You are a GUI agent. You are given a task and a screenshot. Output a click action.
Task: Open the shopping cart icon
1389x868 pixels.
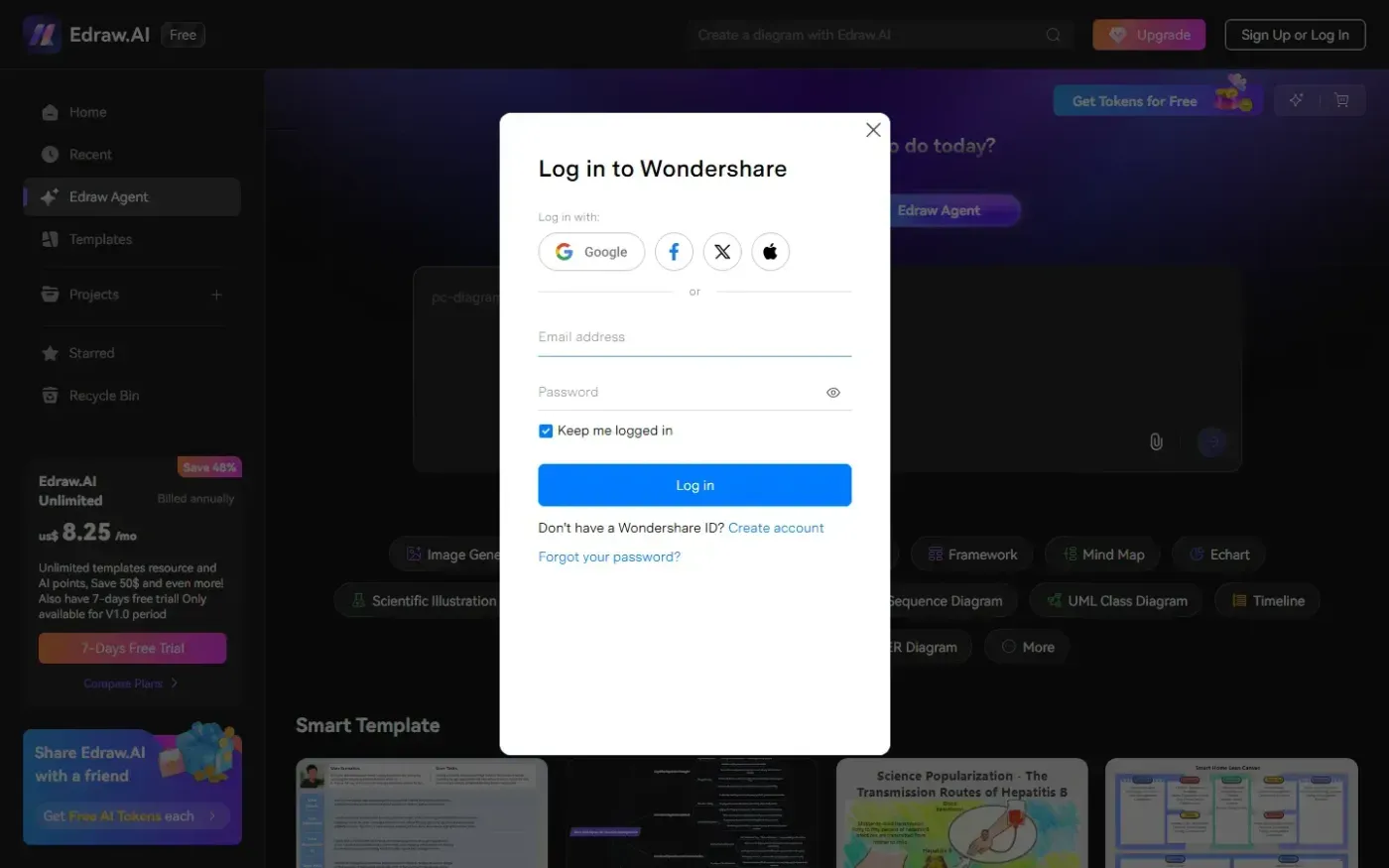[1341, 100]
